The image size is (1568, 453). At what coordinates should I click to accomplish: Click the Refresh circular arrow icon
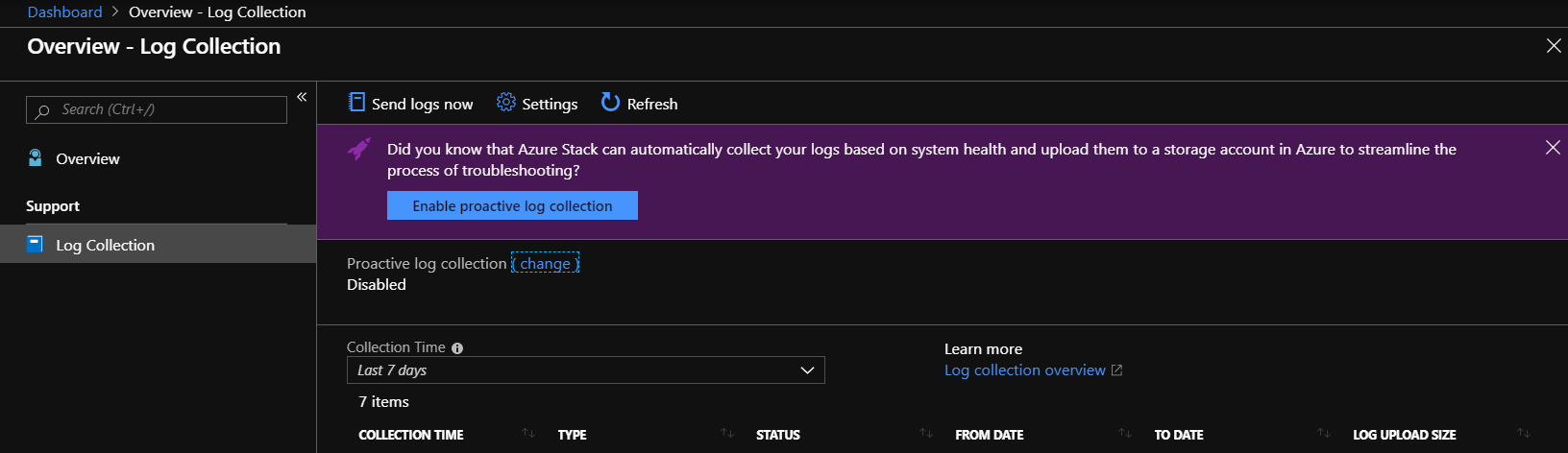(x=610, y=103)
